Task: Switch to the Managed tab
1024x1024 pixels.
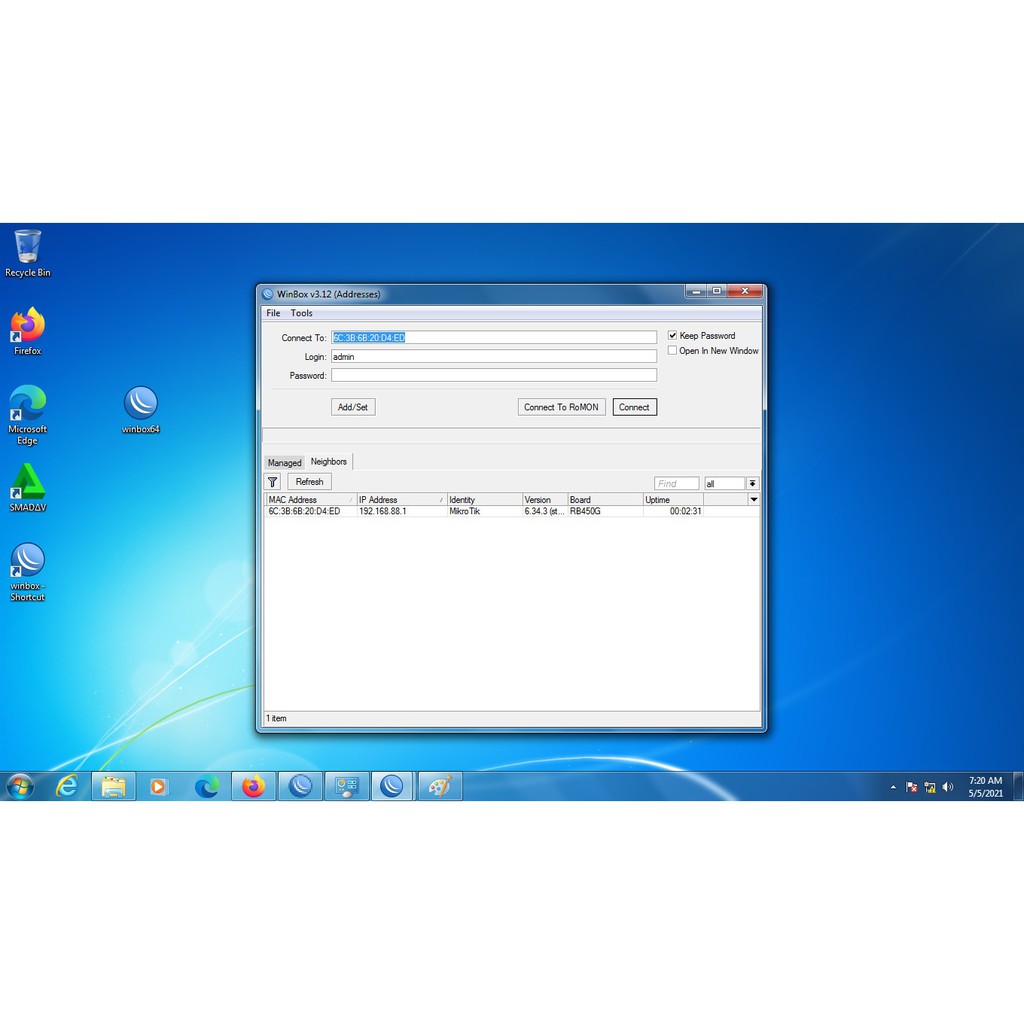Action: click(x=284, y=463)
